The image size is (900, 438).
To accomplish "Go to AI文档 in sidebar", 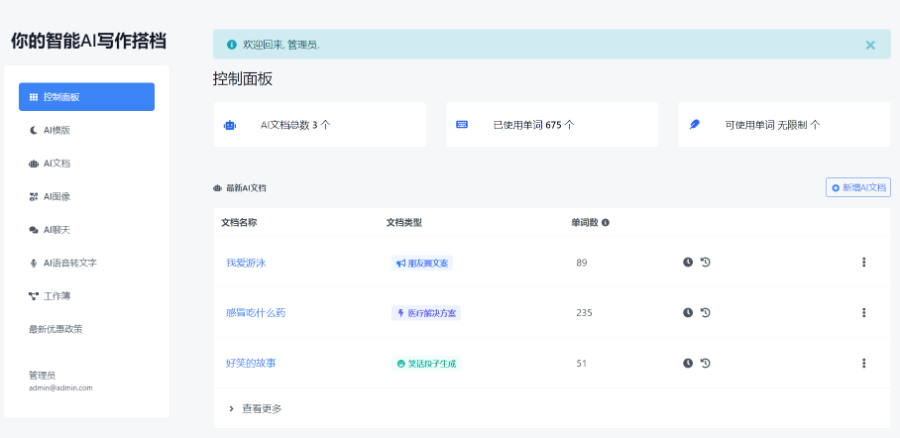I will [x=57, y=164].
